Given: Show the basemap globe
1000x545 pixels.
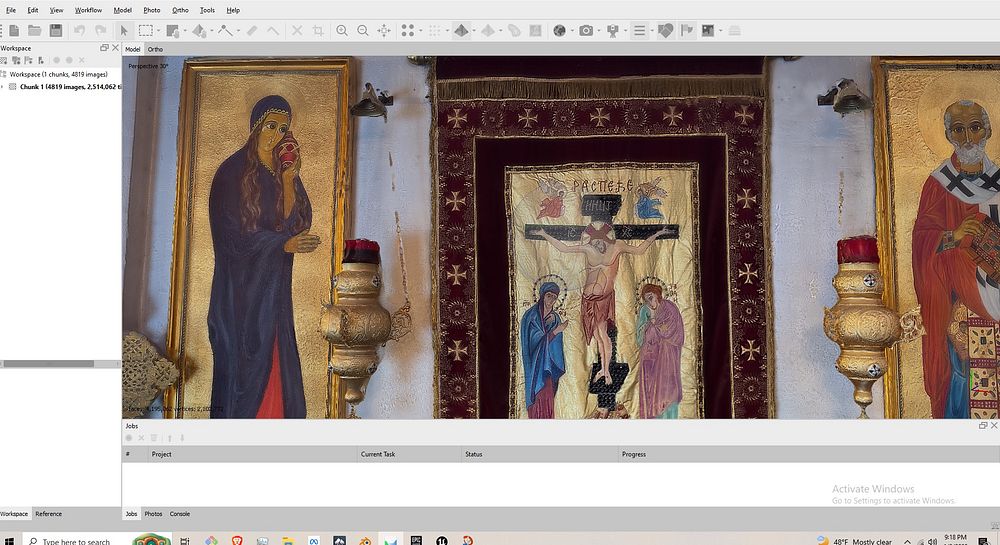Looking at the screenshot, I should click(x=559, y=31).
